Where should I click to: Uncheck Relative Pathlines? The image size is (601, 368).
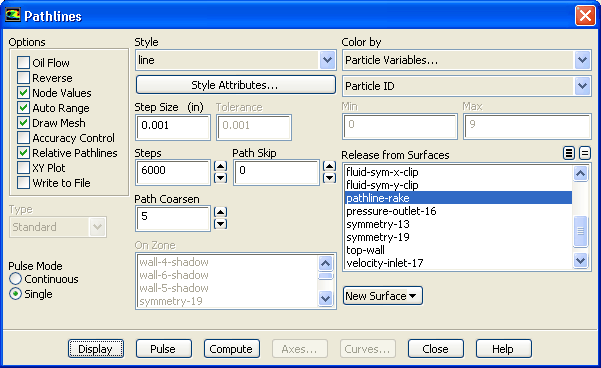click(23, 153)
